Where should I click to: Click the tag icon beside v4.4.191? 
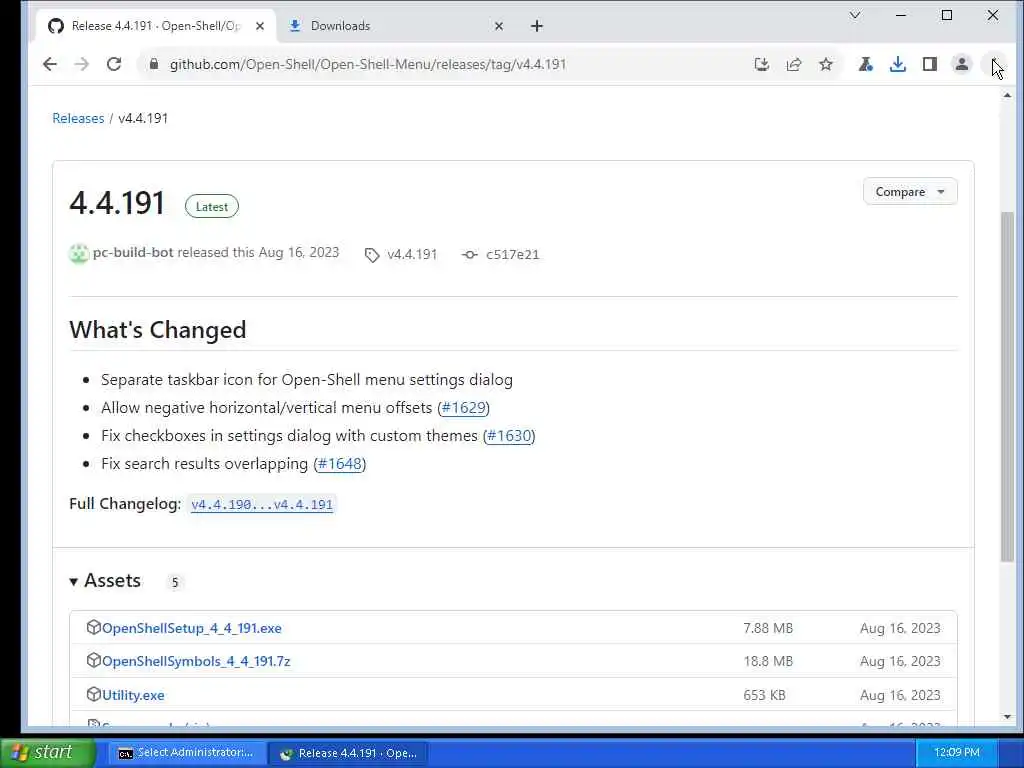coord(372,255)
